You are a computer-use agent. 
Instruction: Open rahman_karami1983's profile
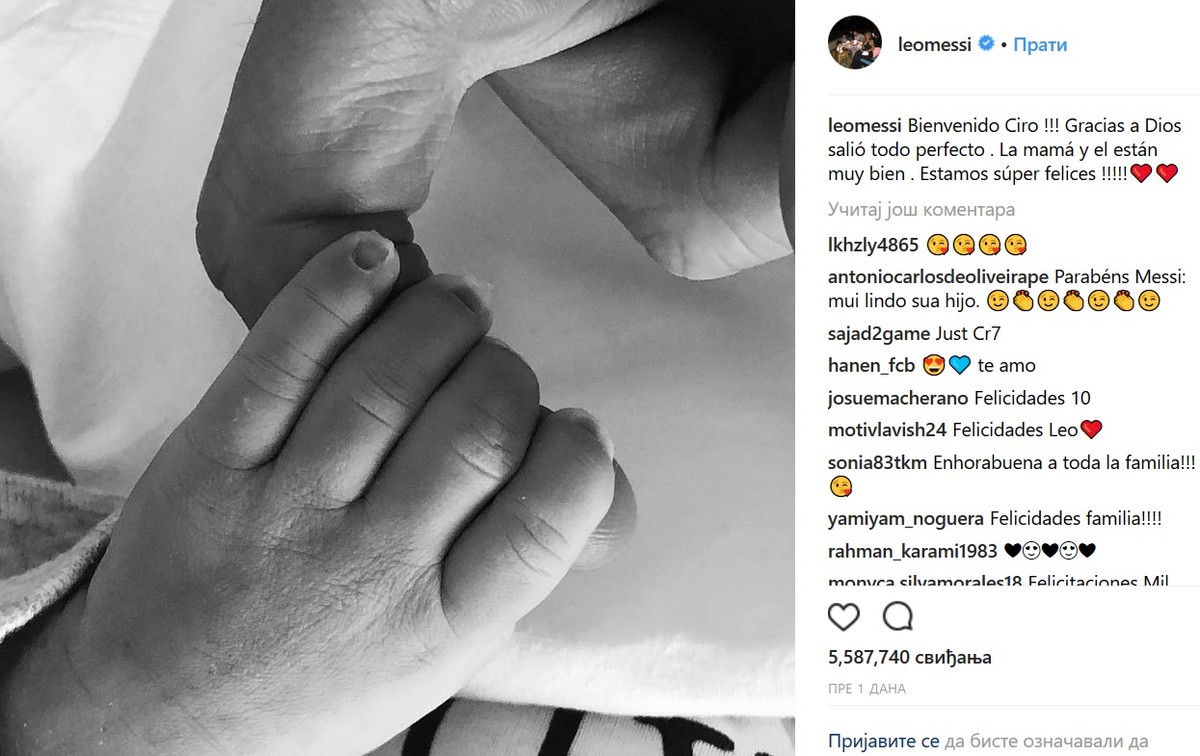coord(905,551)
